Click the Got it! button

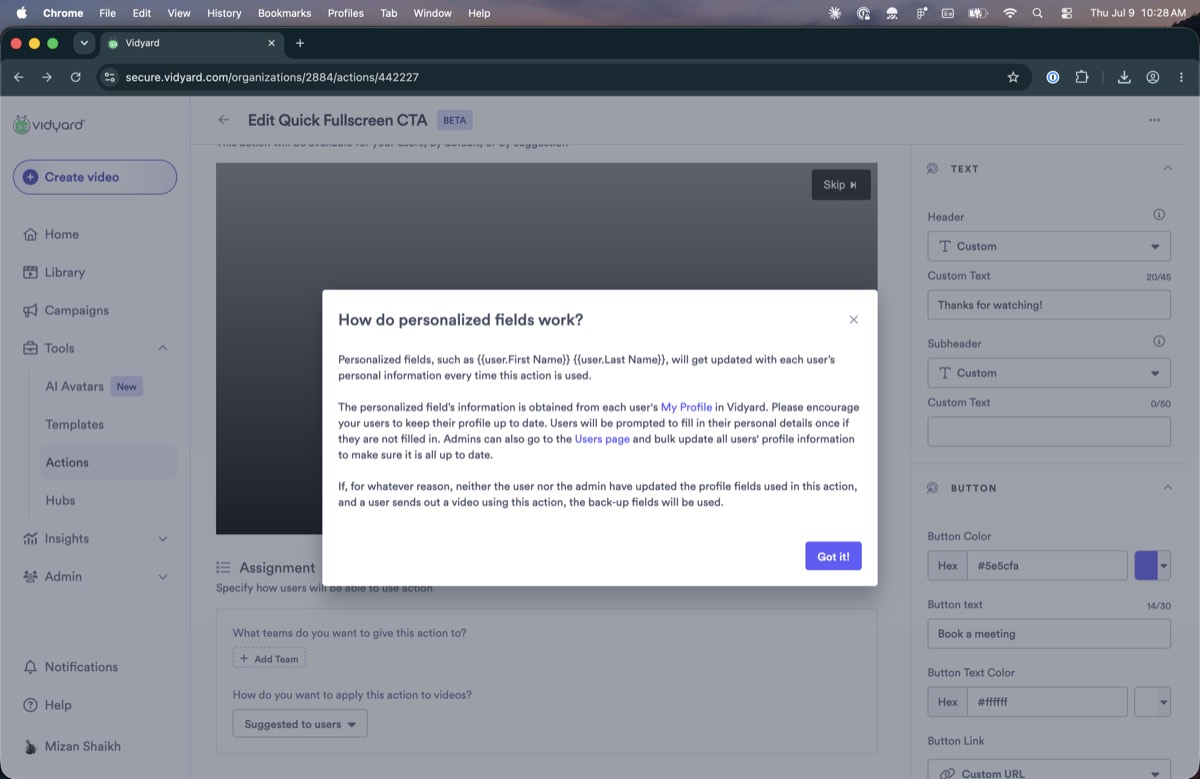click(x=833, y=556)
